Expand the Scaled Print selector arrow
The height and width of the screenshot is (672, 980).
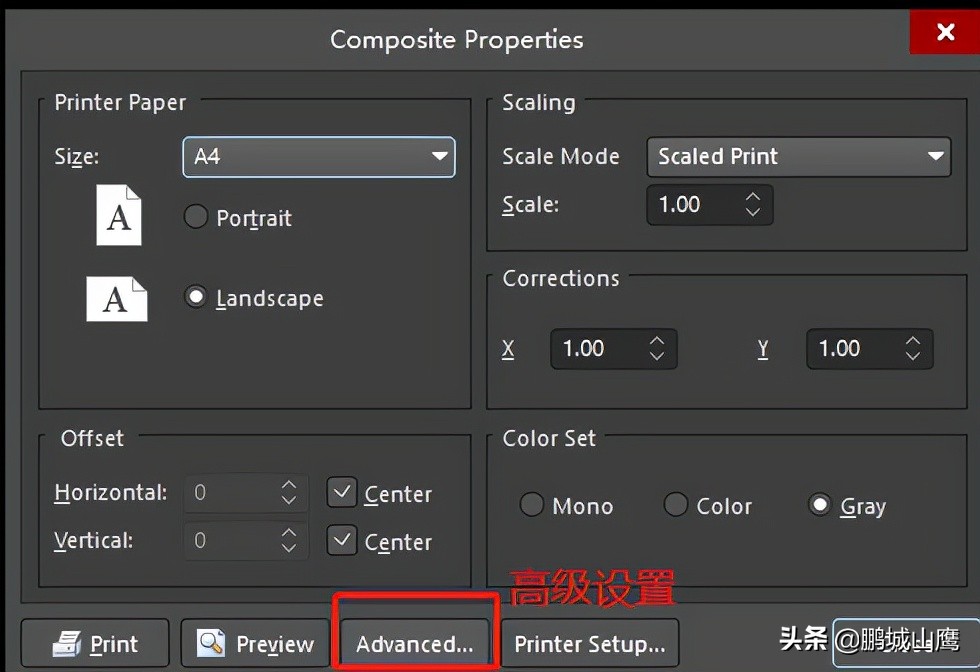point(935,157)
